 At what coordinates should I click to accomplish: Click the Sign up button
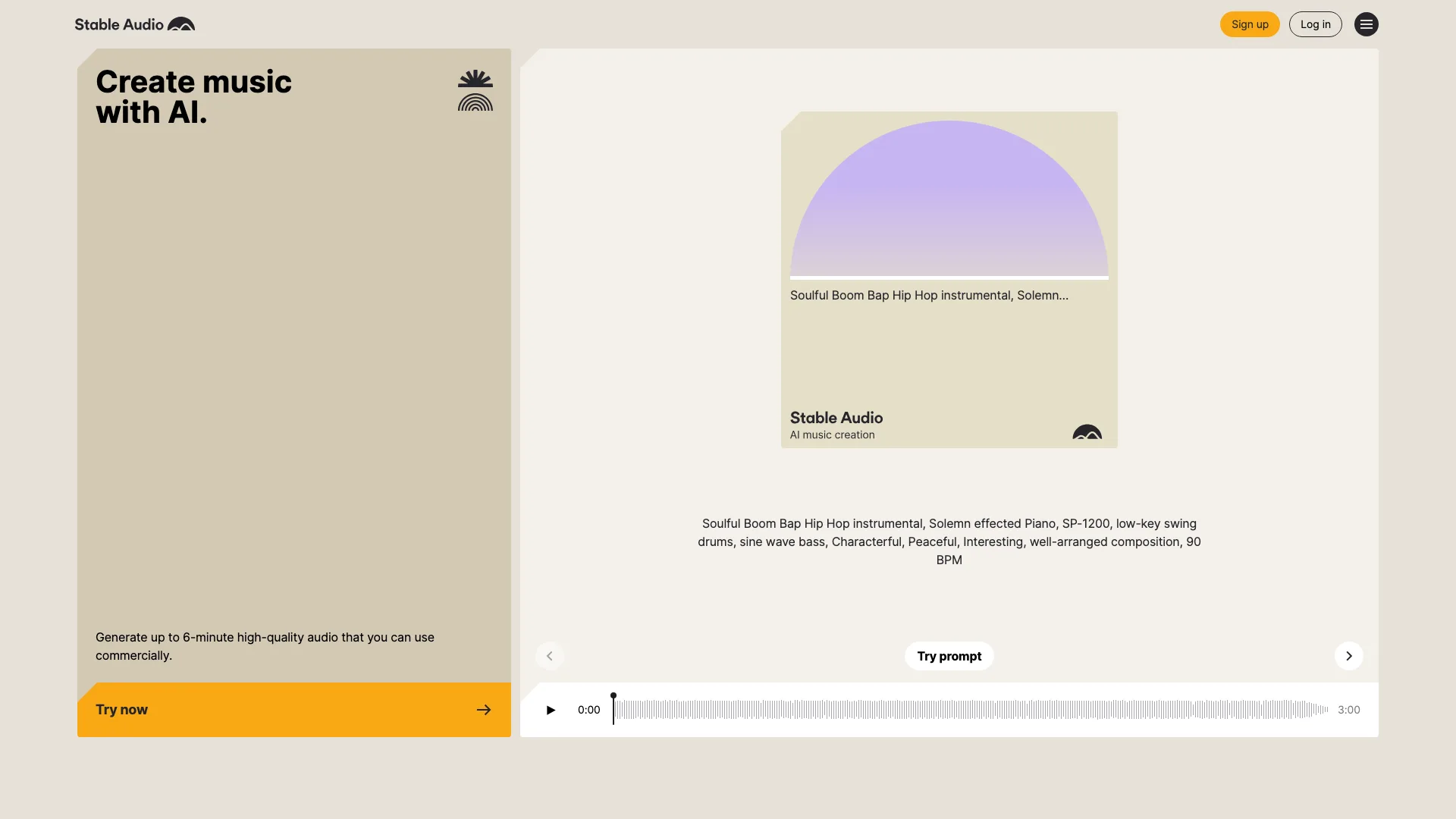click(x=1250, y=24)
